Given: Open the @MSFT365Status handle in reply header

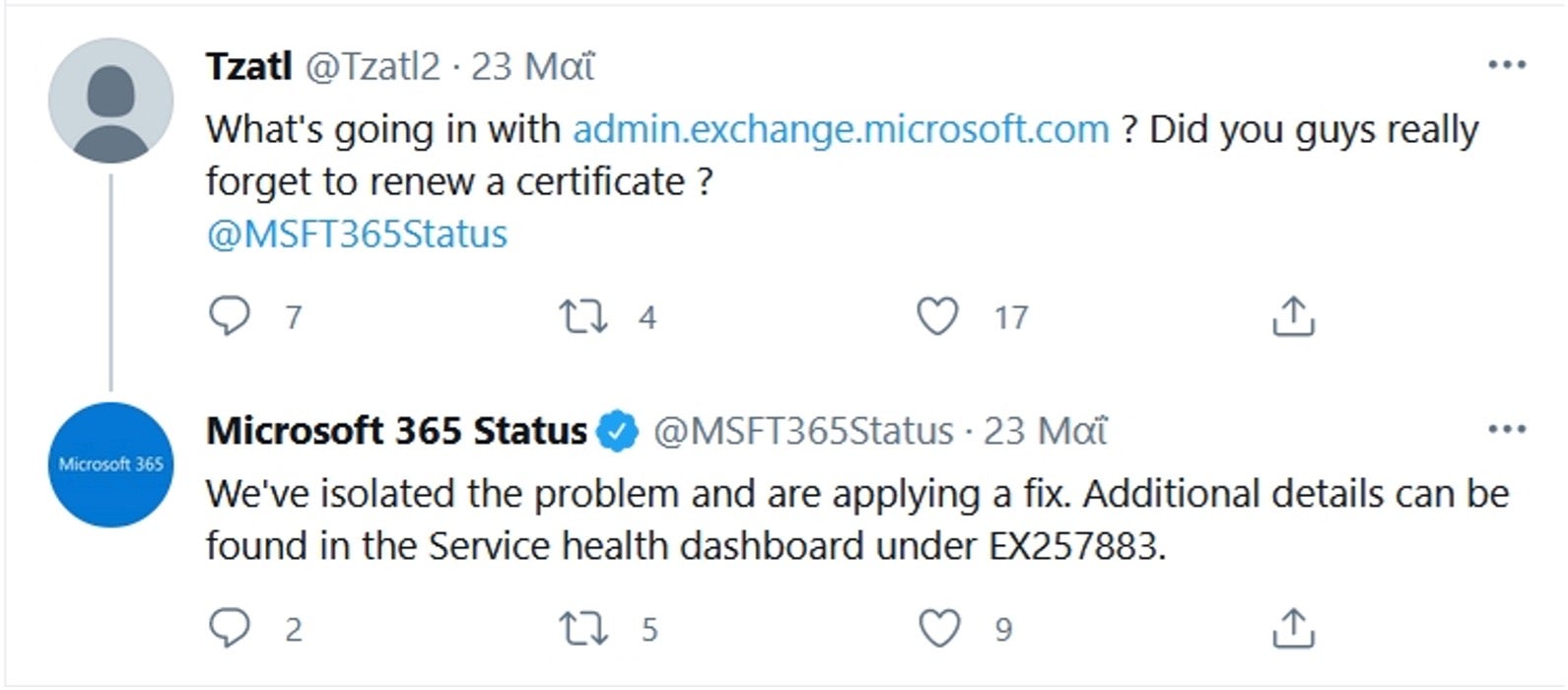Looking at the screenshot, I should coord(803,431).
